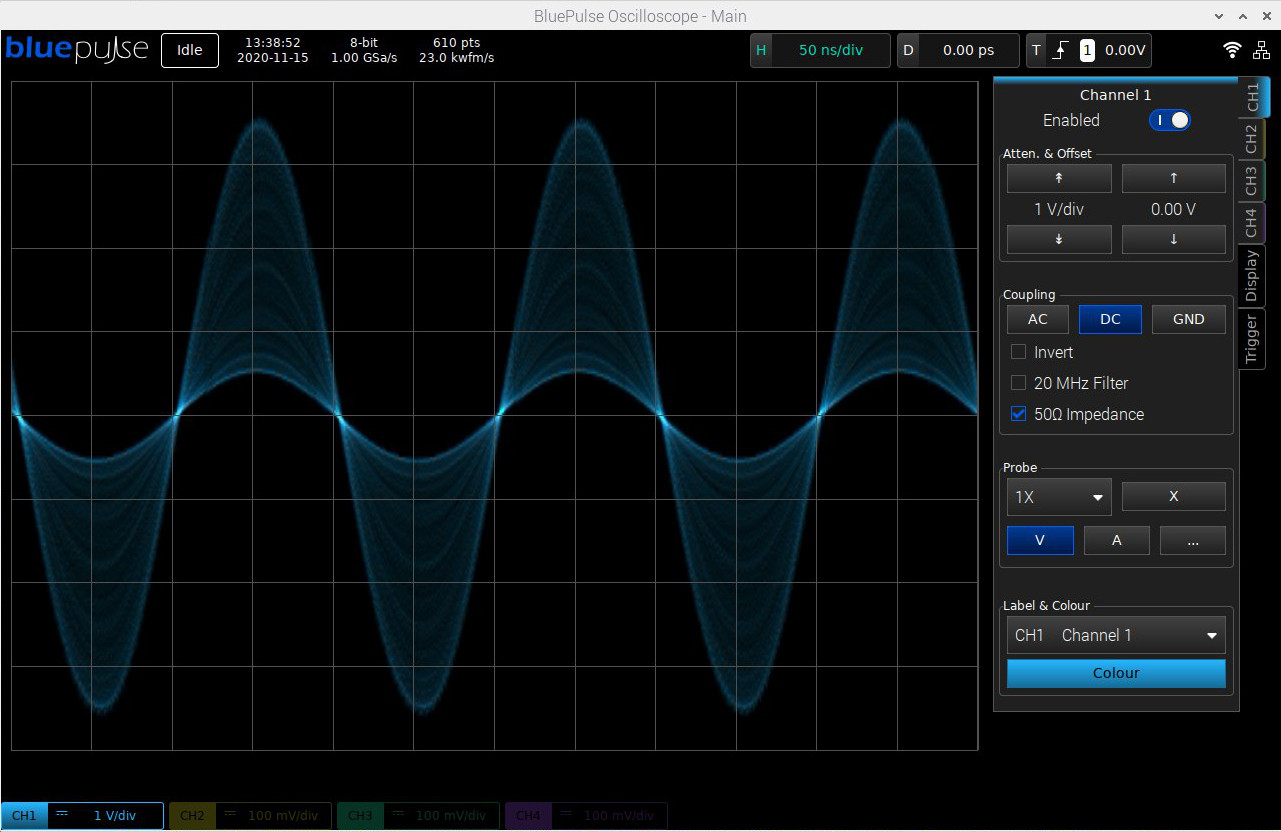
Task: Click the 1.00 GSa/s sample rate readout
Action: coord(364,58)
